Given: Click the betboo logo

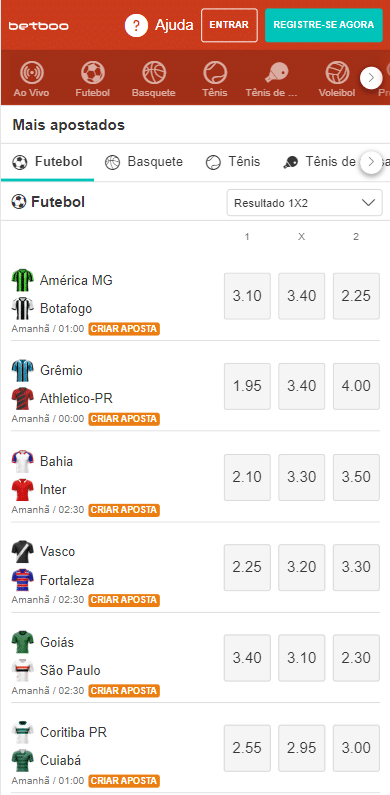Looking at the screenshot, I should (39, 25).
